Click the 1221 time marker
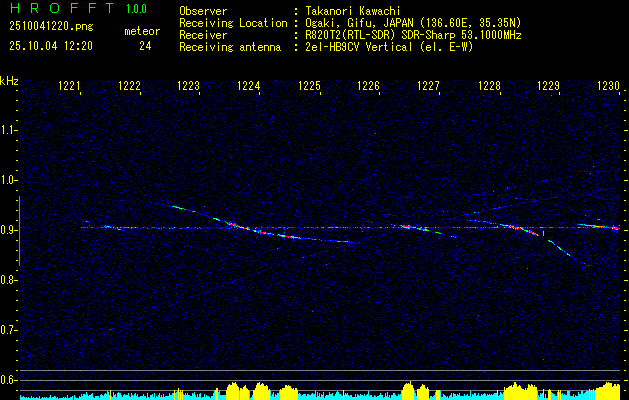629x400 pixels. tap(69, 86)
